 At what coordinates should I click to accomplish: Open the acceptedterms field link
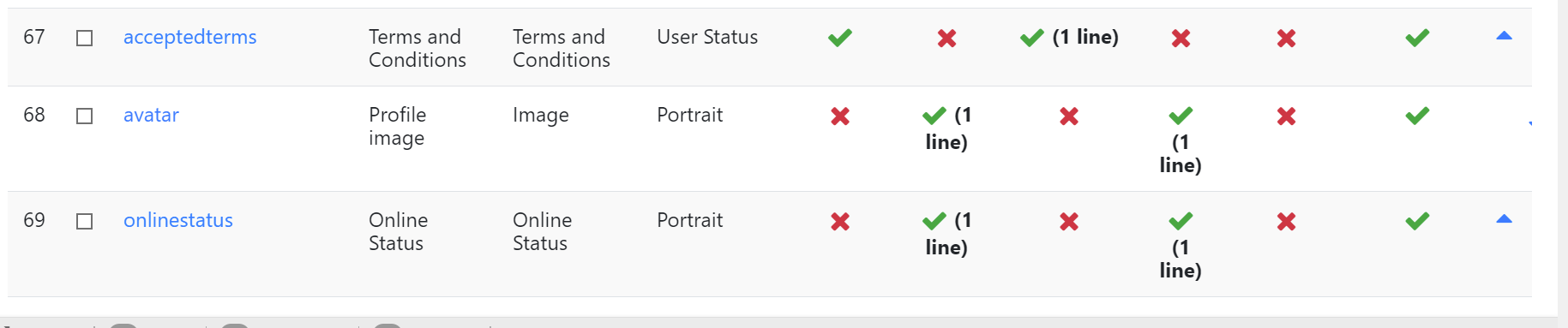189,38
